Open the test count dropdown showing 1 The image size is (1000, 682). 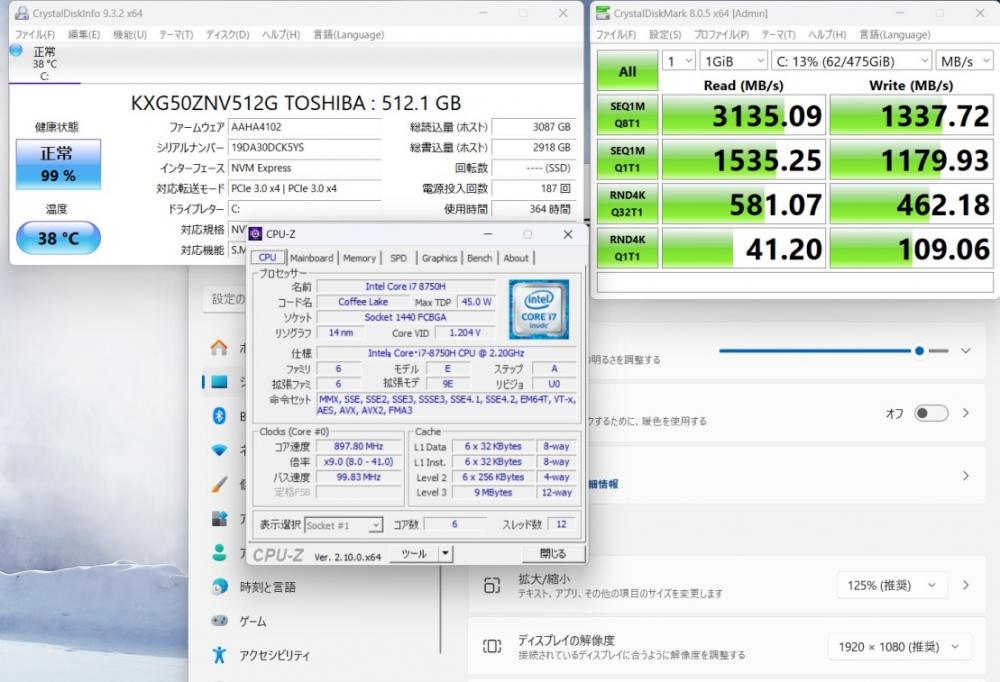[678, 61]
